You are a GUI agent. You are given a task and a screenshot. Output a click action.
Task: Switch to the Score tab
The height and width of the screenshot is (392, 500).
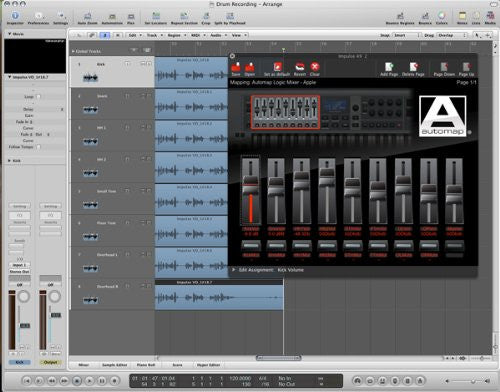[177, 365]
